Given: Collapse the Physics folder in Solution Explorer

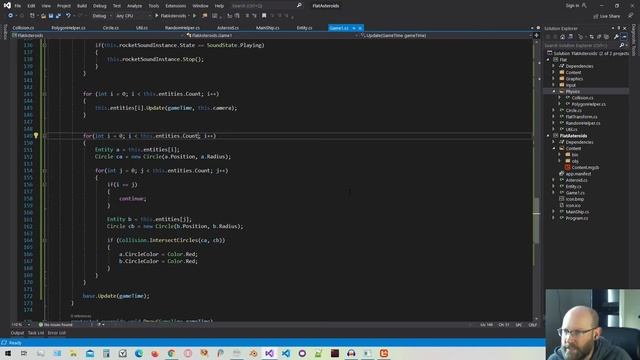Looking at the screenshot, I should click(554, 91).
